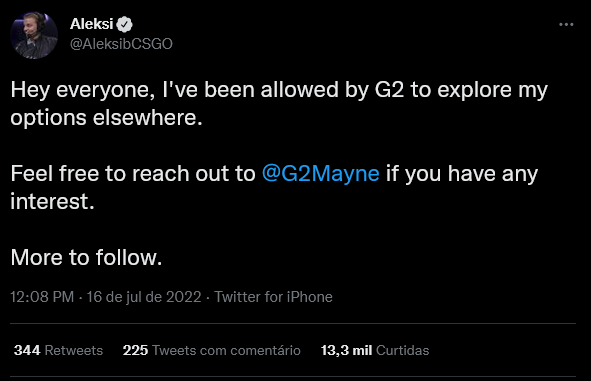Click the phrase "Feel free to reach out to"
This screenshot has width=591, height=381.
[133, 174]
